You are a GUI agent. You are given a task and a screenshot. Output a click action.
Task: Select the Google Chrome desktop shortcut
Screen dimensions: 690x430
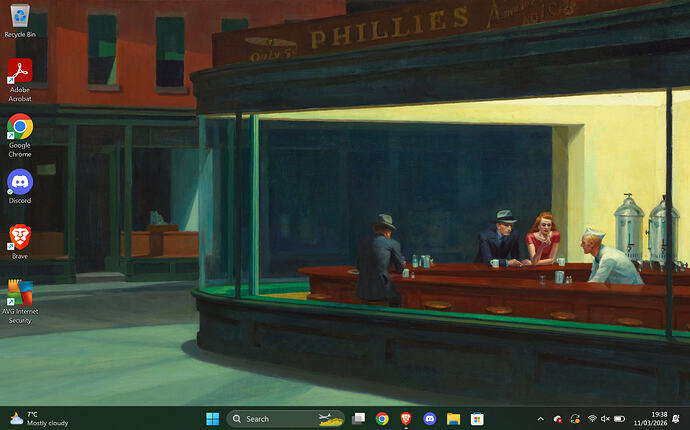(x=20, y=135)
